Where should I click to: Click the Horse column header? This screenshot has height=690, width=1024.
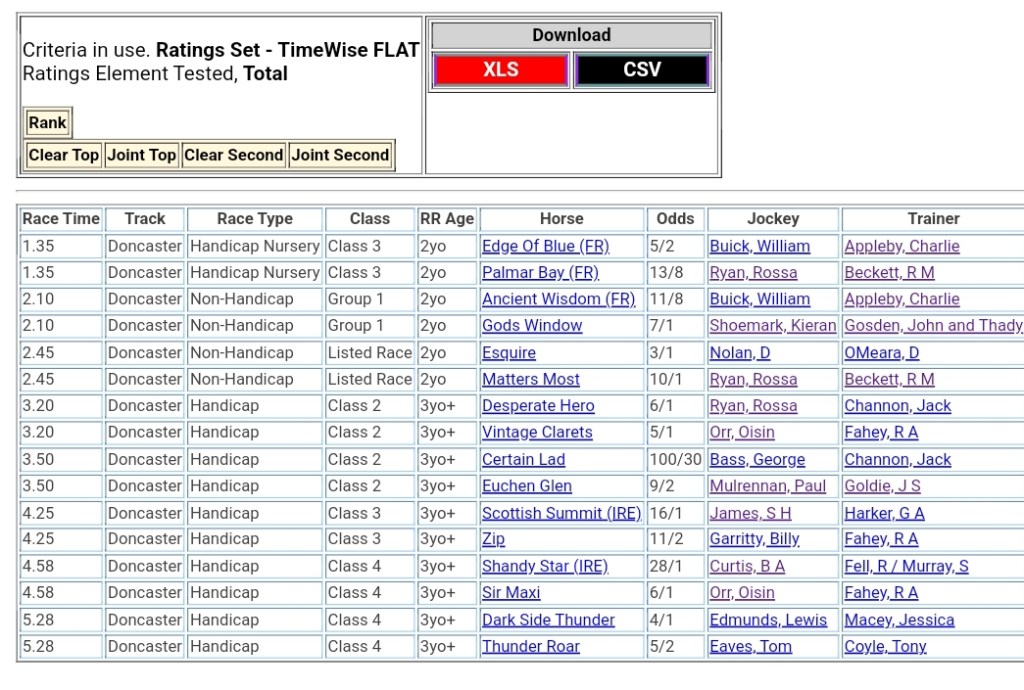pyautogui.click(x=561, y=219)
